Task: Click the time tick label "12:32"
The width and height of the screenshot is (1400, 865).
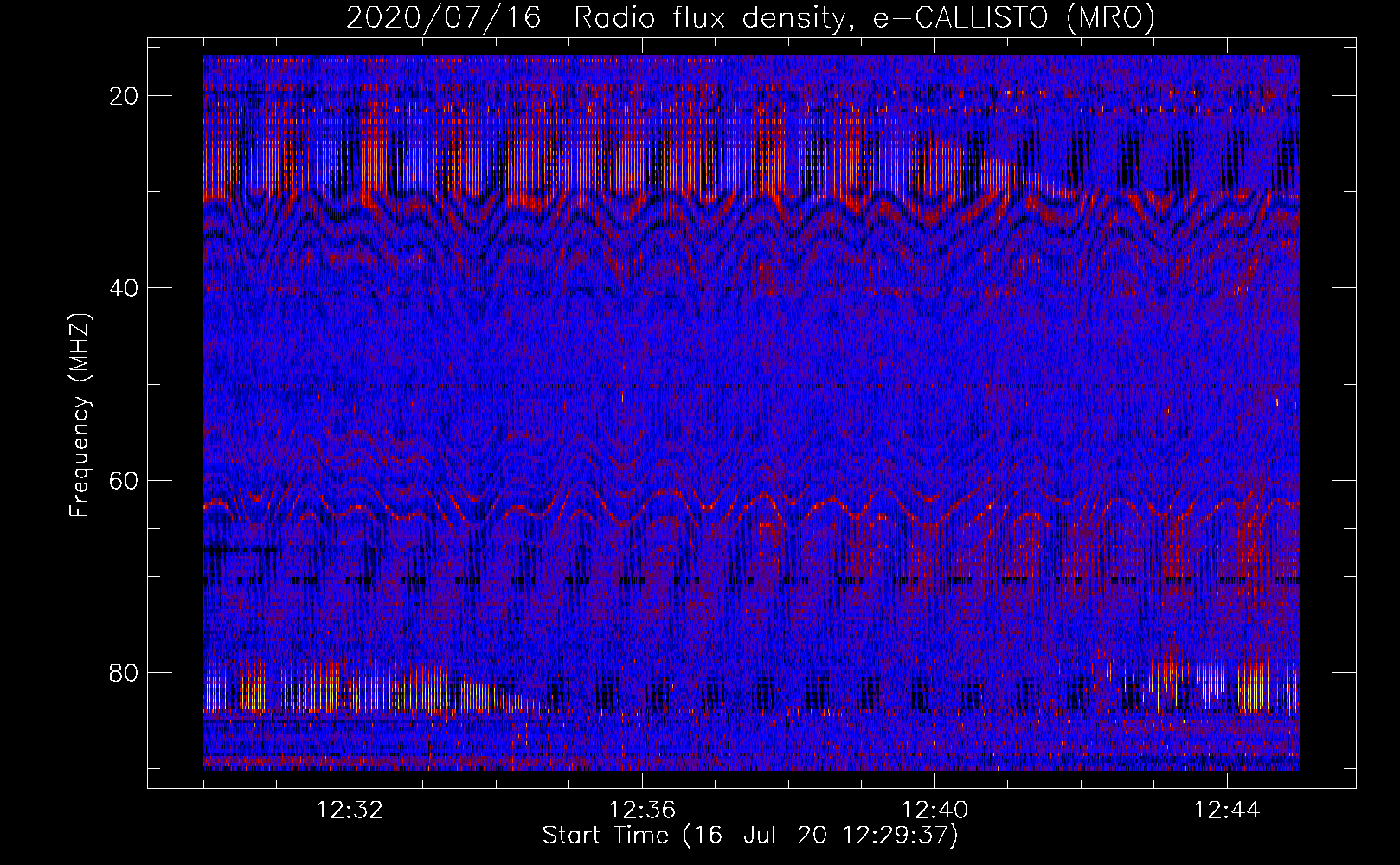Action: tap(350, 811)
